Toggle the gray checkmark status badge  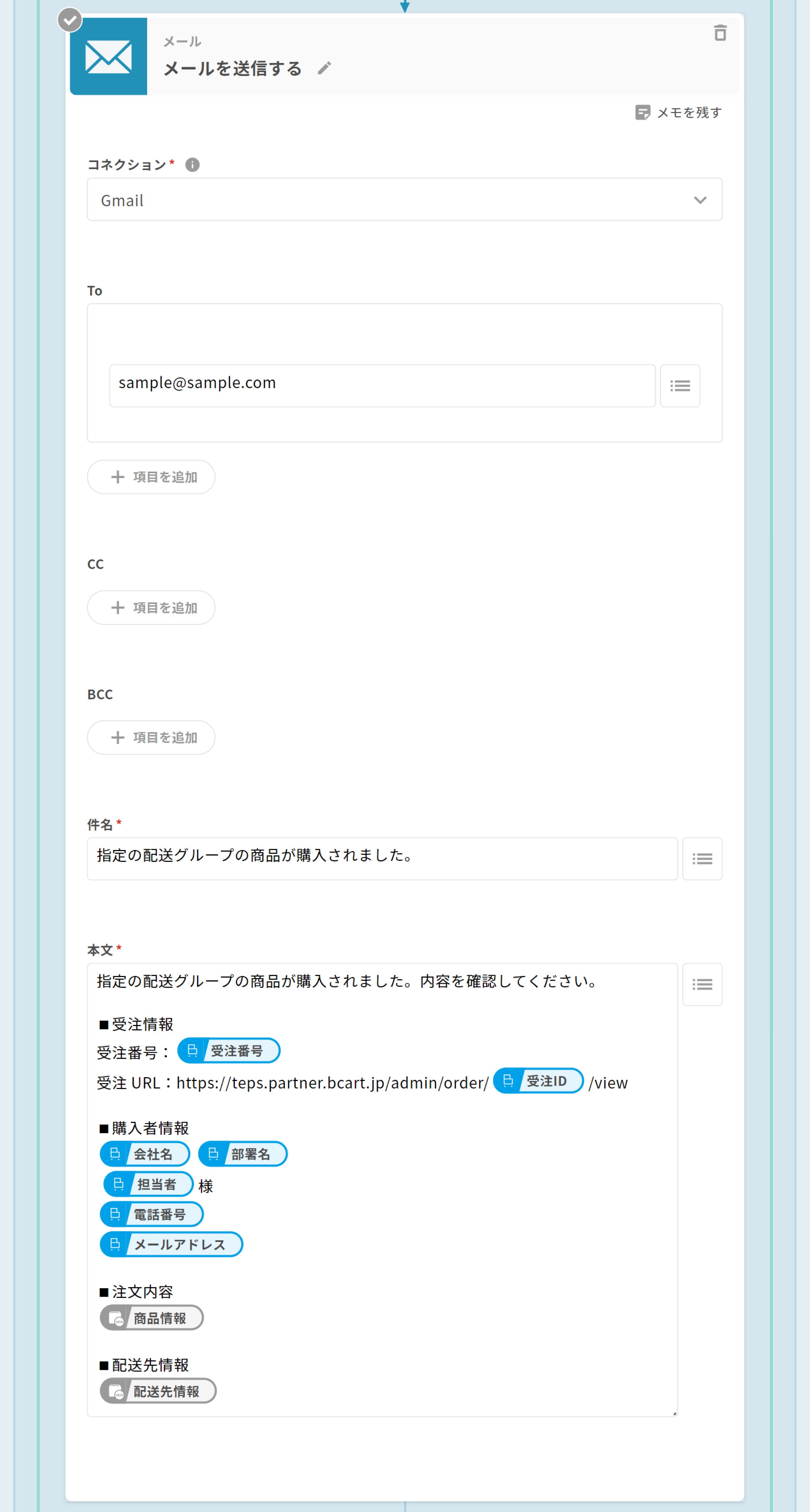click(x=70, y=21)
